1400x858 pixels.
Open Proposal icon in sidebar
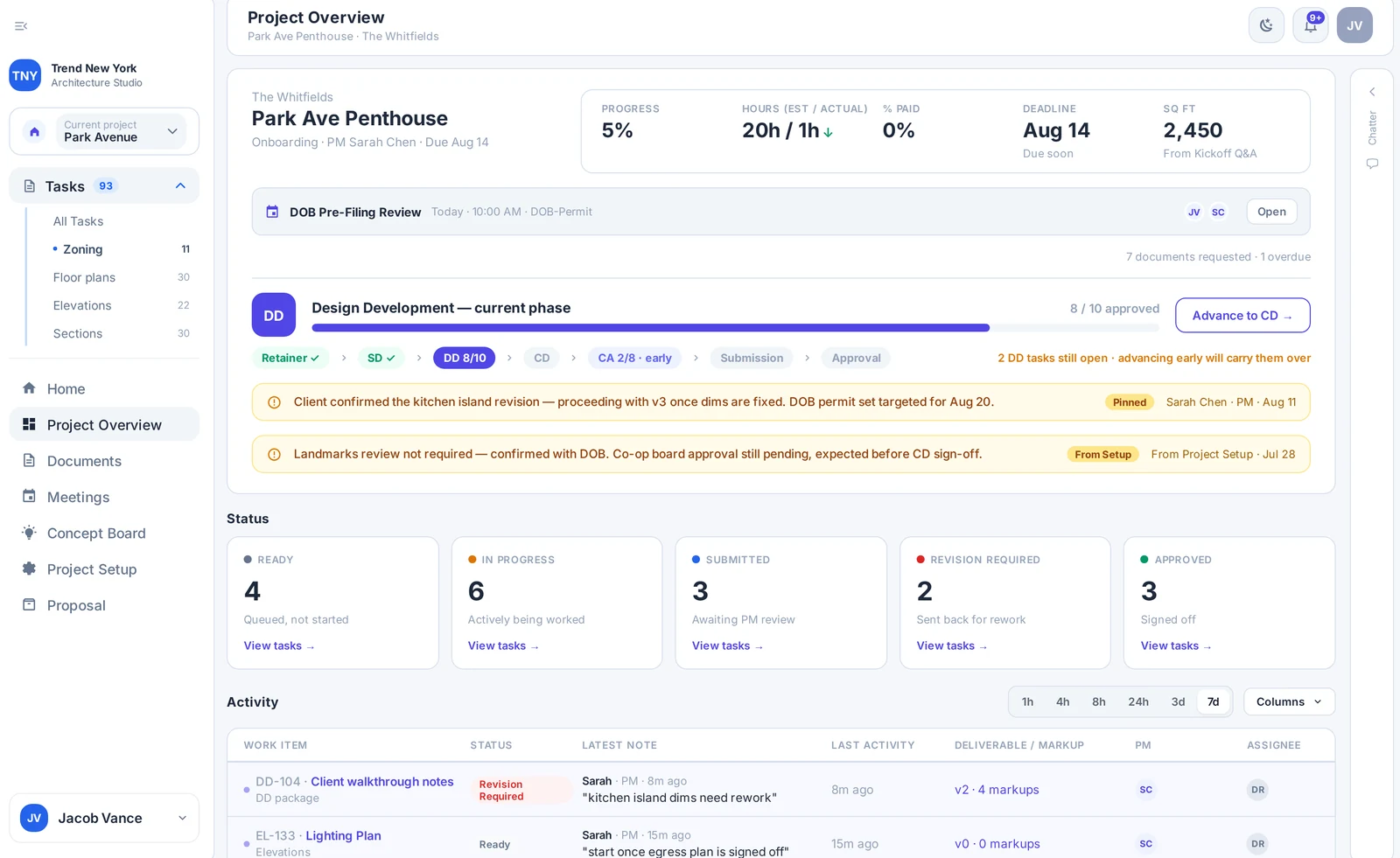point(29,604)
